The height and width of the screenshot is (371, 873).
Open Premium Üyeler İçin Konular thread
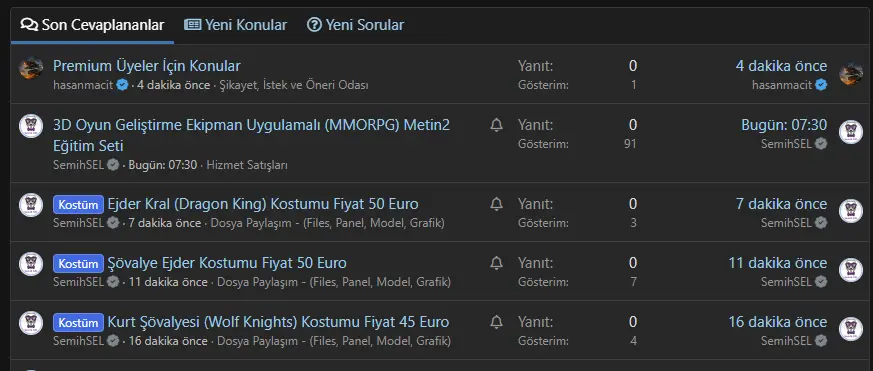click(x=147, y=66)
